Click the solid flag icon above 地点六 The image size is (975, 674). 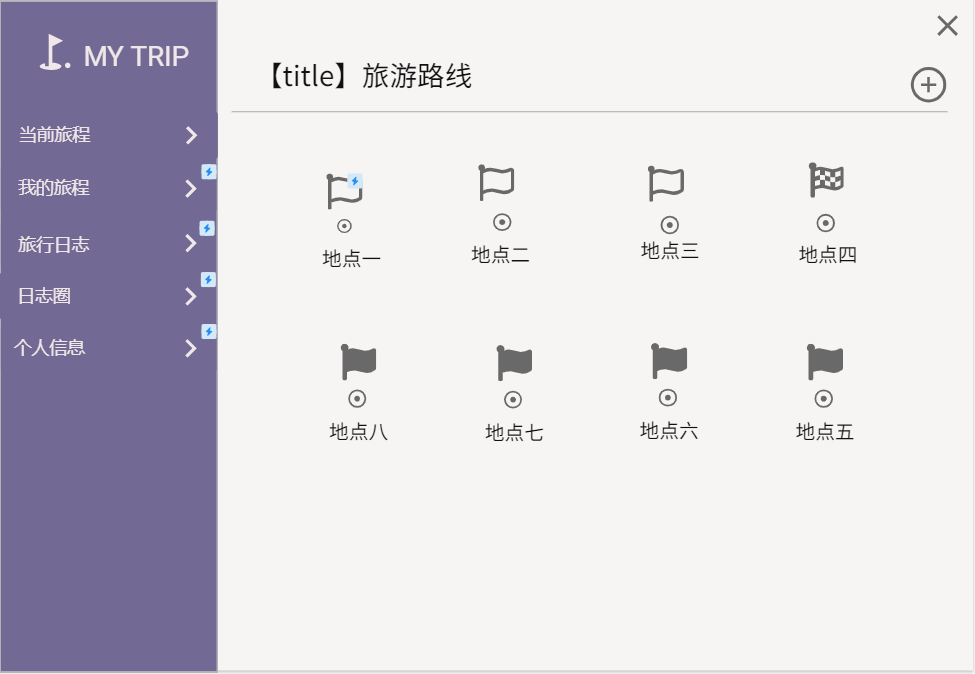669,361
